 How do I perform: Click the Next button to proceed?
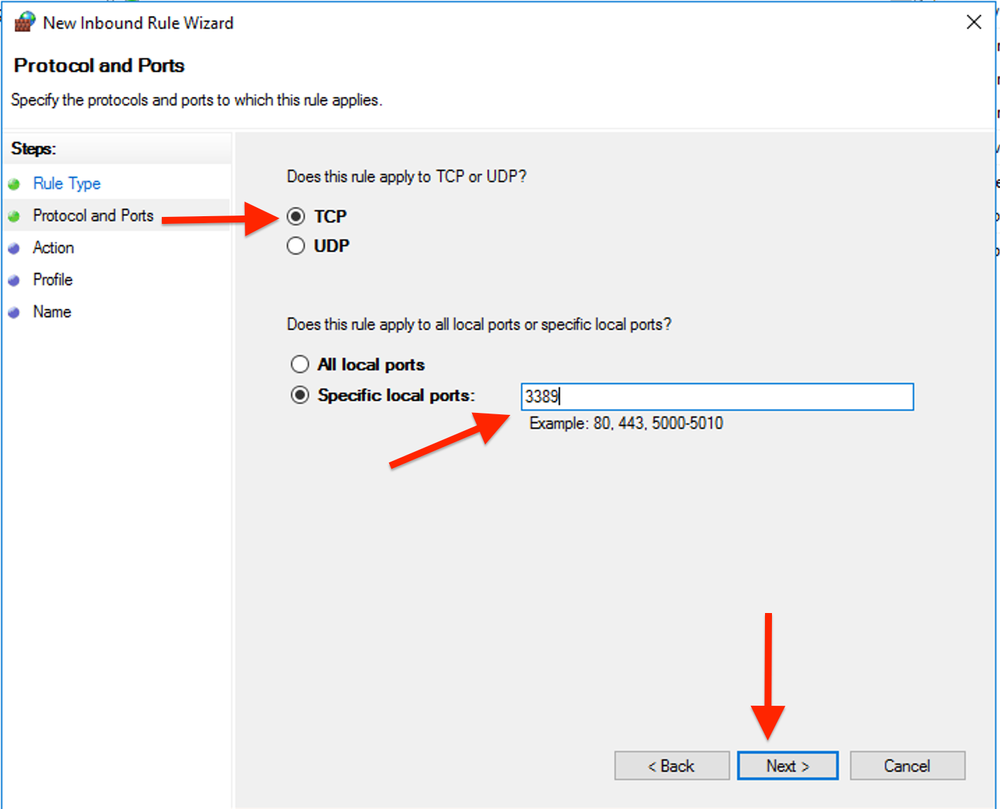click(x=787, y=765)
